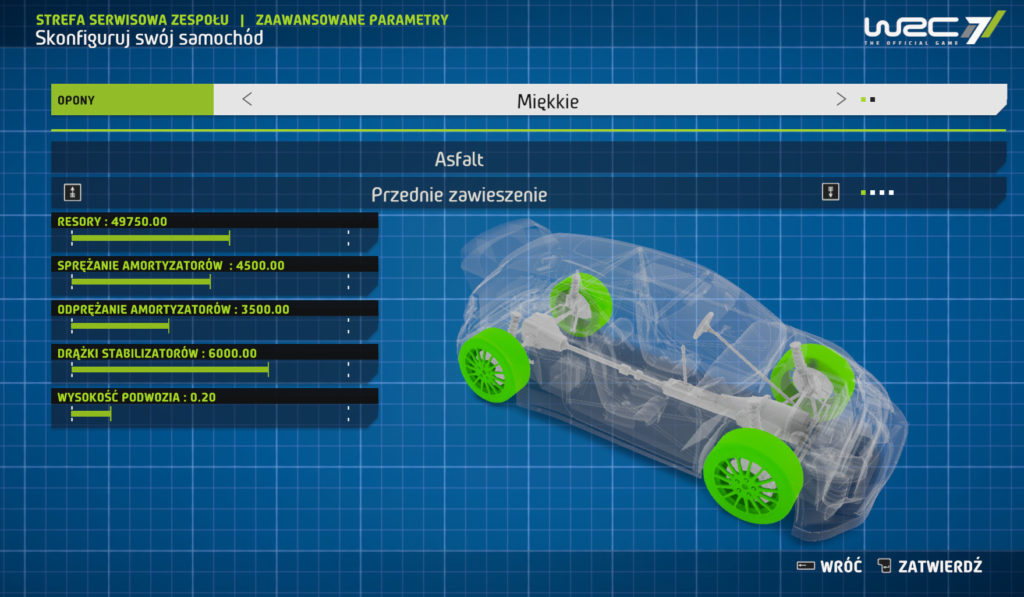The image size is (1024, 597).
Task: Switch to next suspension section icon
Action: (x=830, y=192)
